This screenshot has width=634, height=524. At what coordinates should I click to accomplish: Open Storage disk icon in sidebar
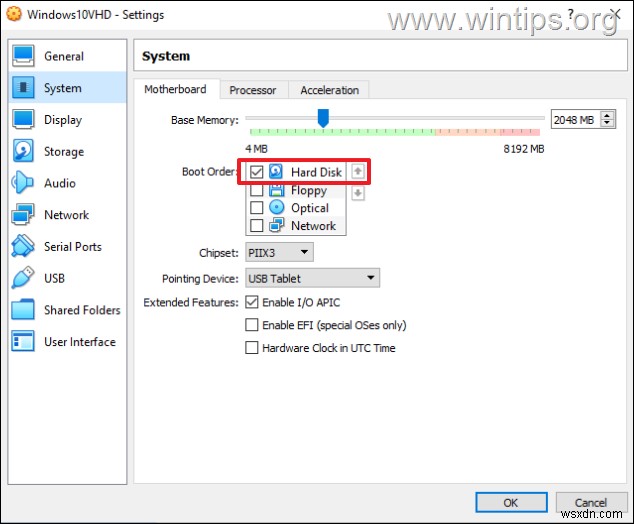23,151
